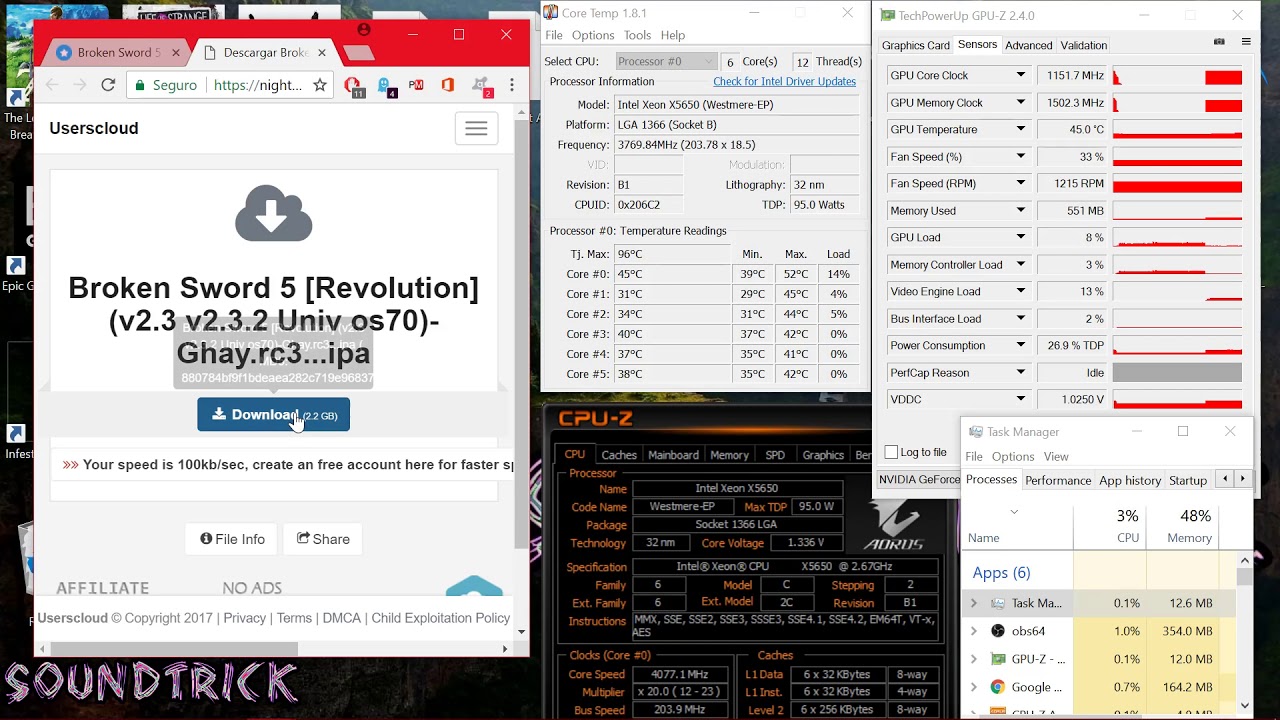Expand the Google Chrome process row
The height and width of the screenshot is (720, 1280).
974,687
